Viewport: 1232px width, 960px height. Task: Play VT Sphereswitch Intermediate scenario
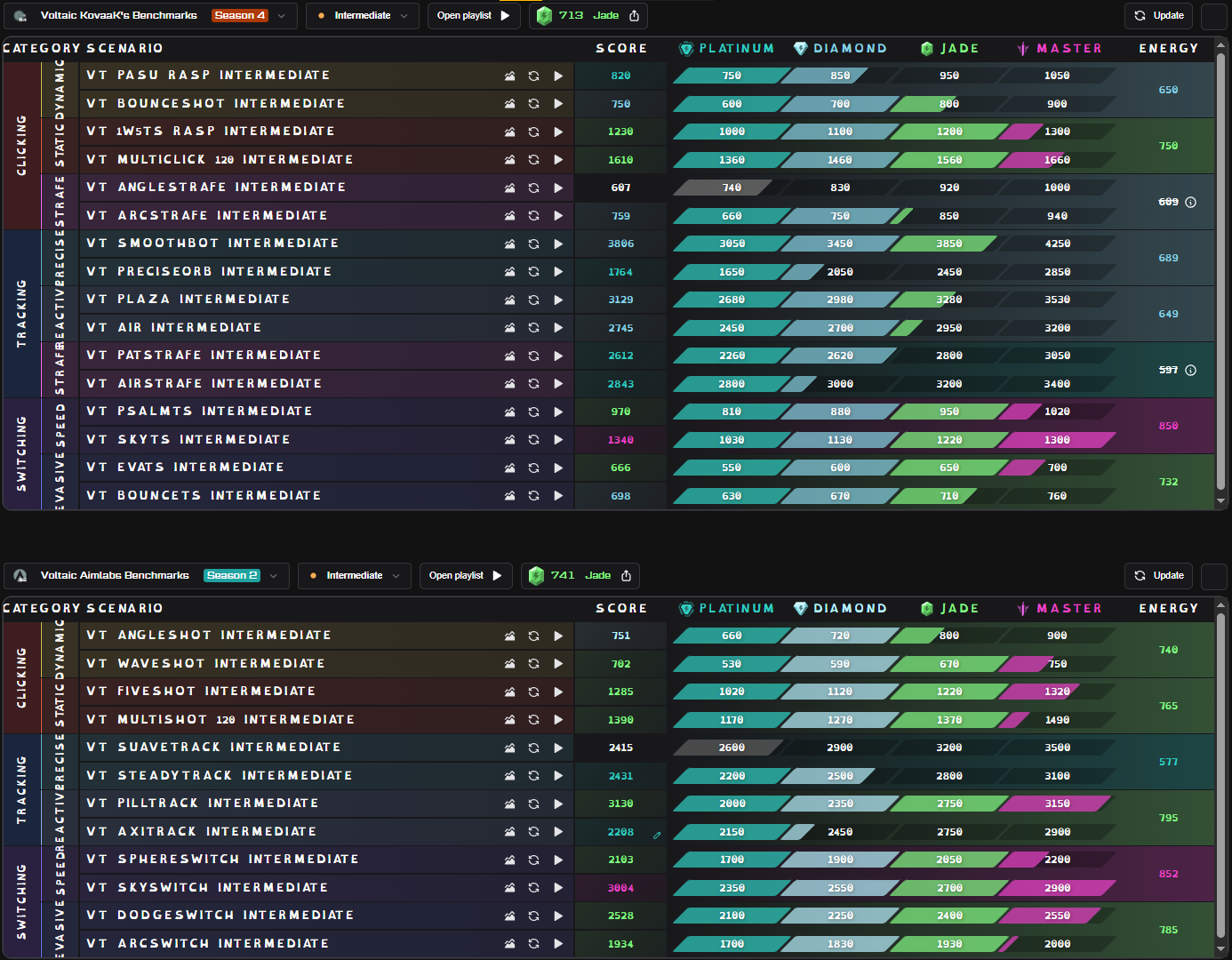[x=558, y=860]
